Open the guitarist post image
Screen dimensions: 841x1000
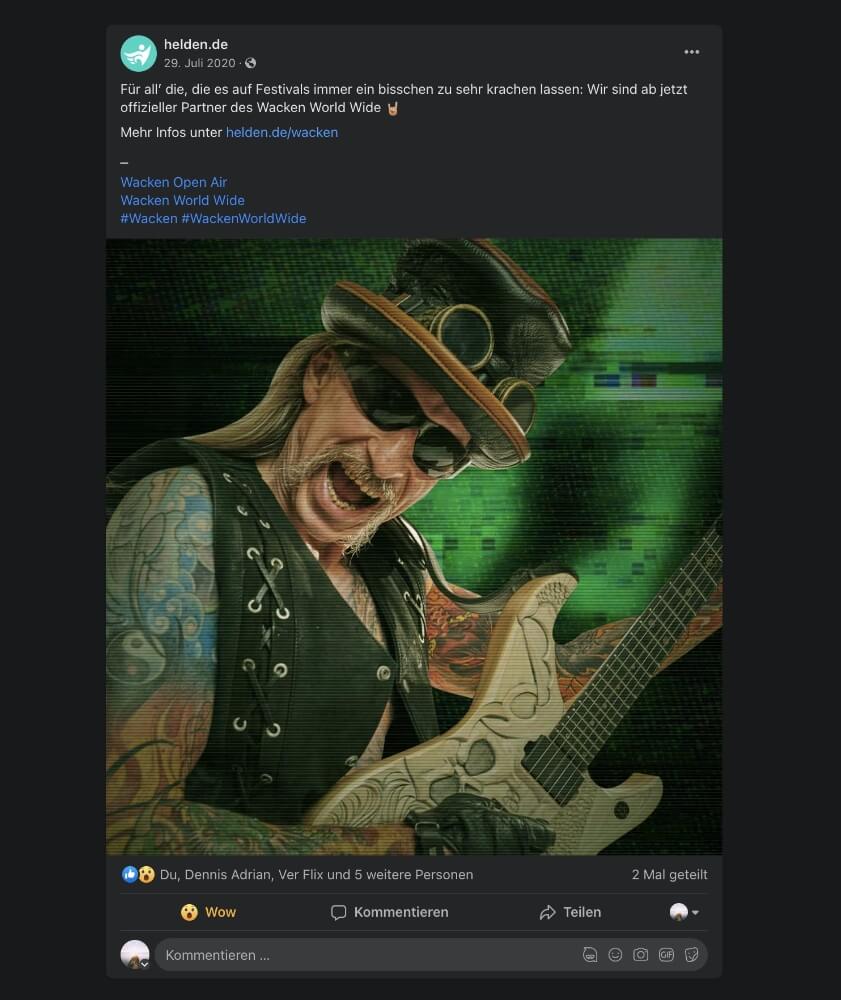click(414, 546)
